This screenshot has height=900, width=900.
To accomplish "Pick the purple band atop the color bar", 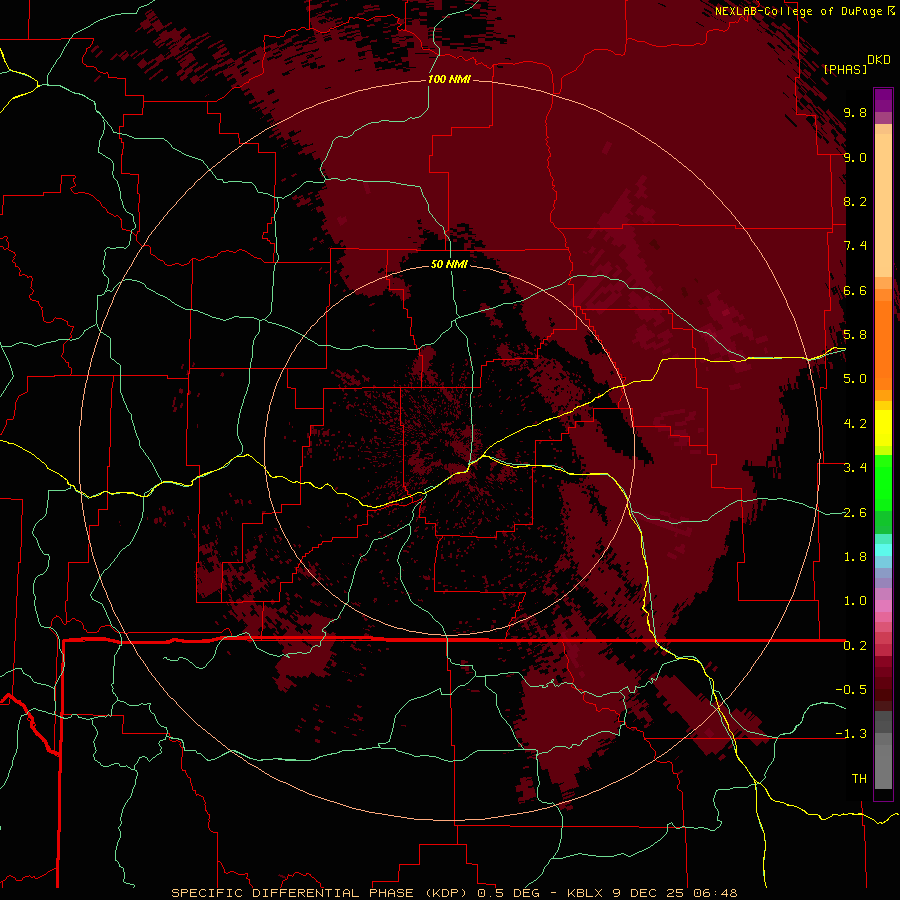I will [x=883, y=100].
